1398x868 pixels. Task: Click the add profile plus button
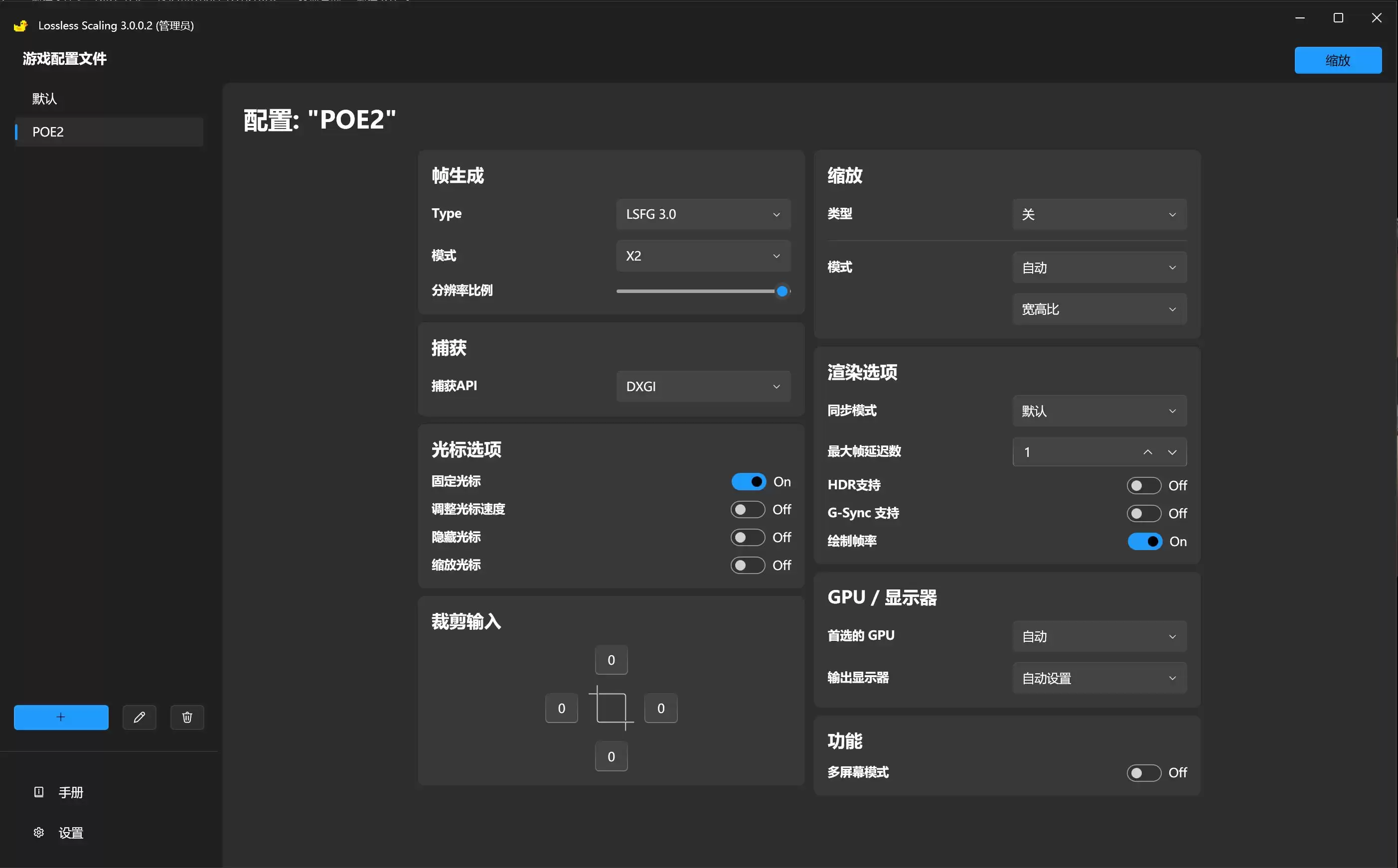[x=61, y=717]
